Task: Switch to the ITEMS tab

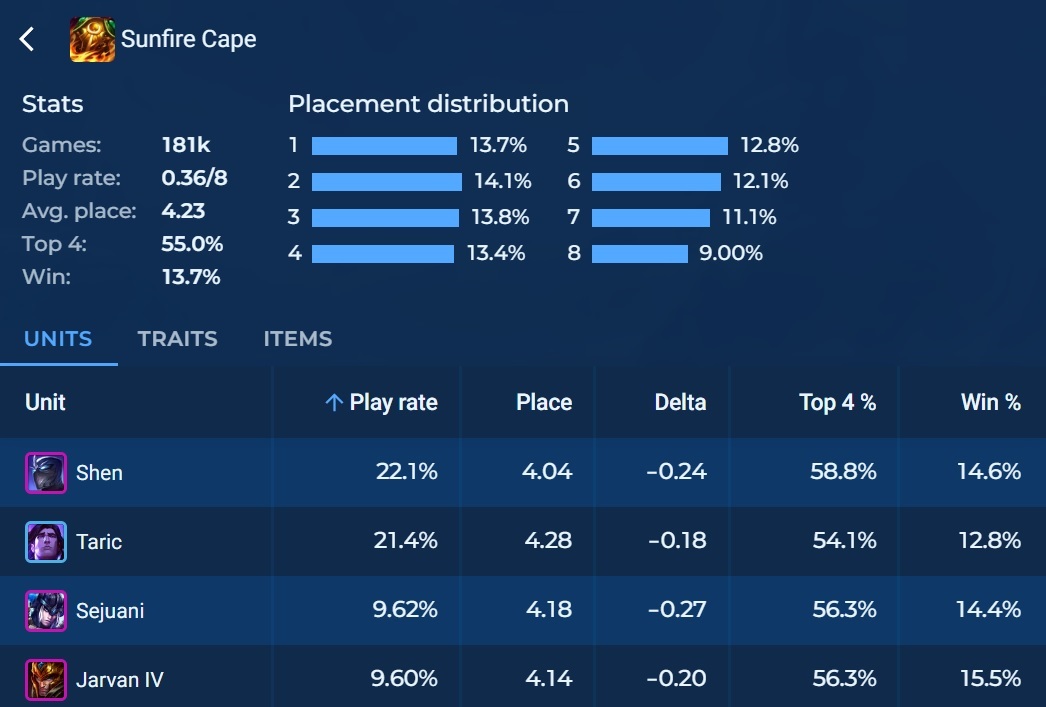Action: pyautogui.click(x=298, y=339)
